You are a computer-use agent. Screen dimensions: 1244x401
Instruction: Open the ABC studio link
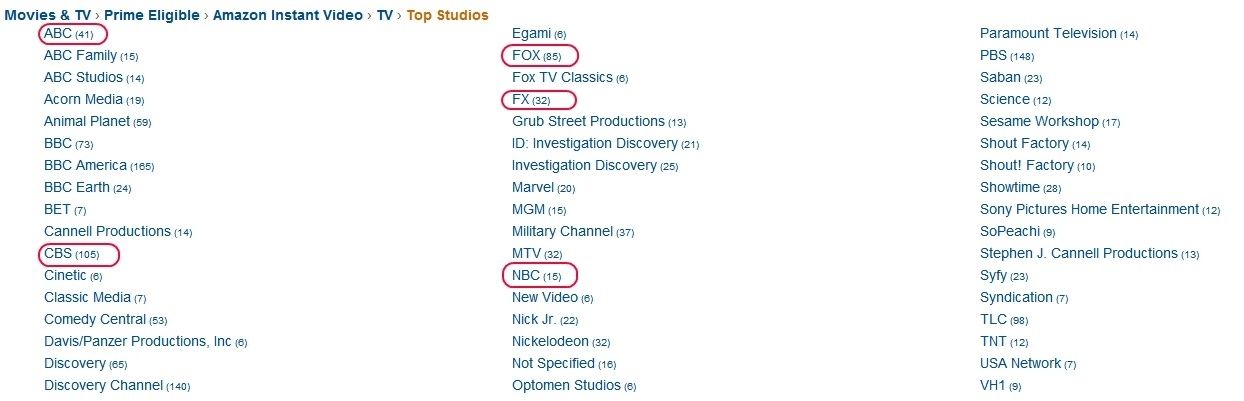tap(57, 34)
